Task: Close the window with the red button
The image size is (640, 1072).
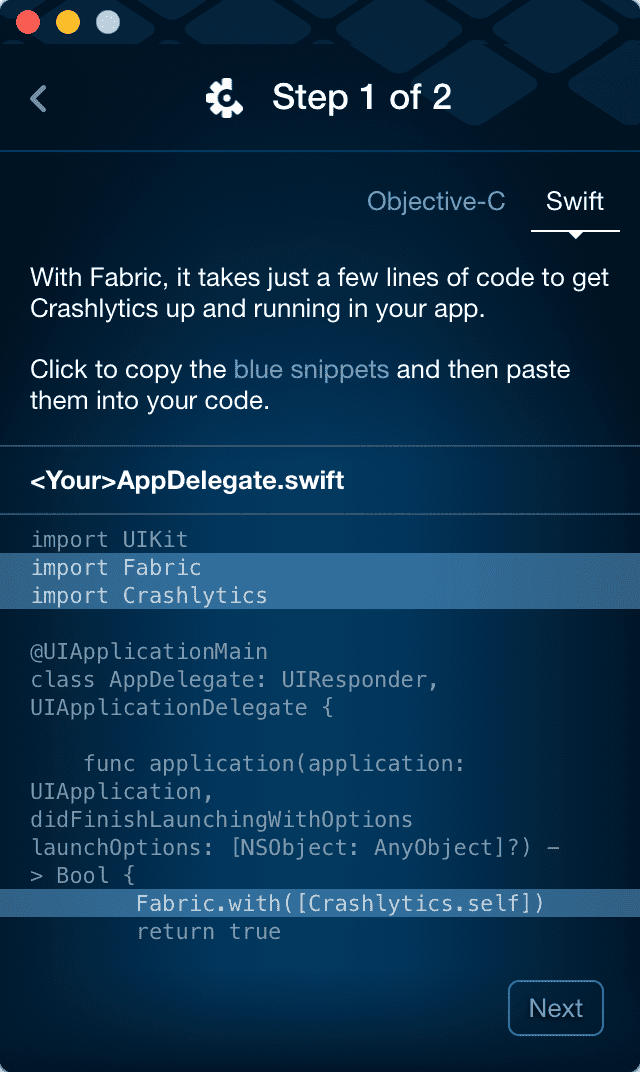Action: coord(27,22)
